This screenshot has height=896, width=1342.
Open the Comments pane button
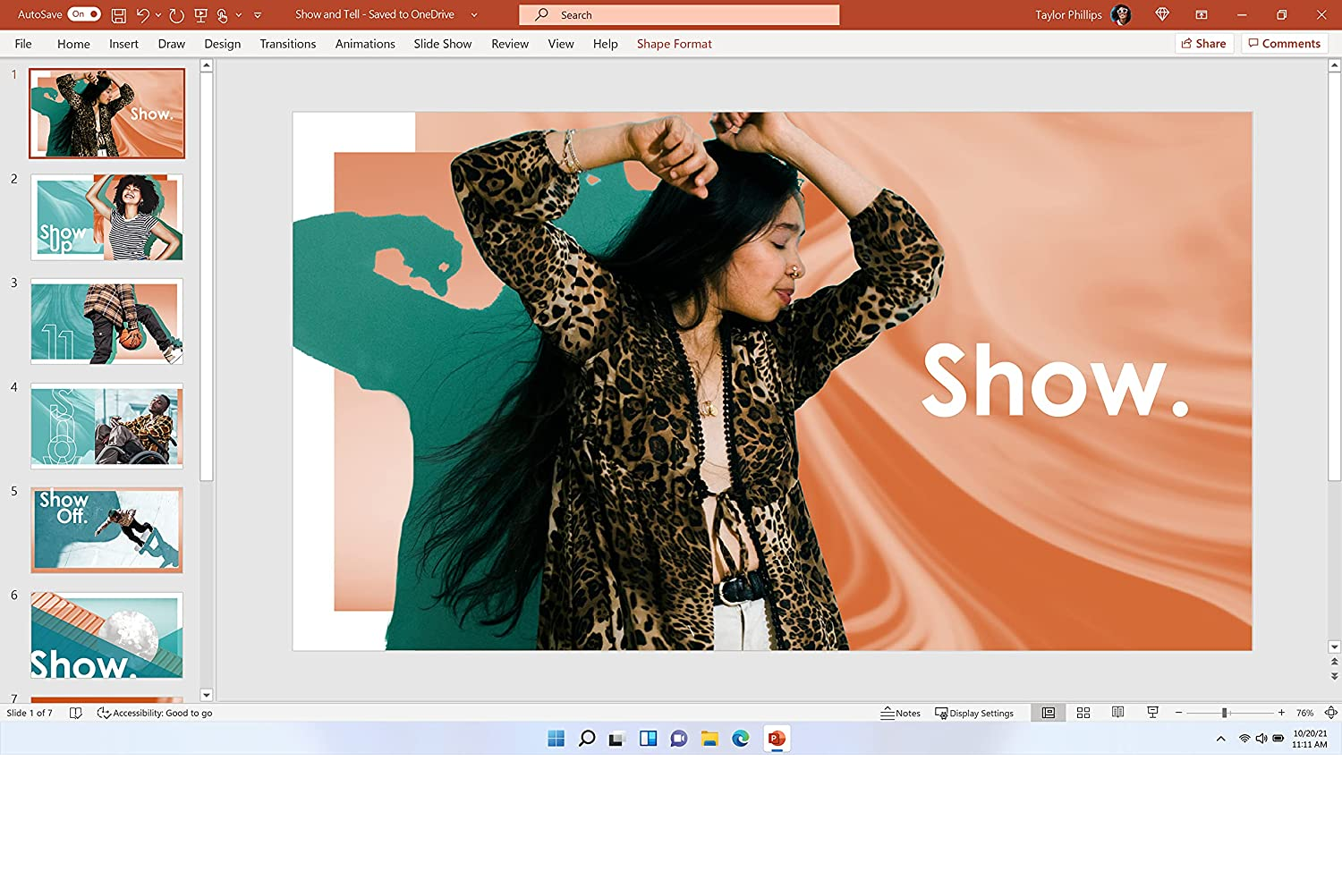pyautogui.click(x=1284, y=44)
